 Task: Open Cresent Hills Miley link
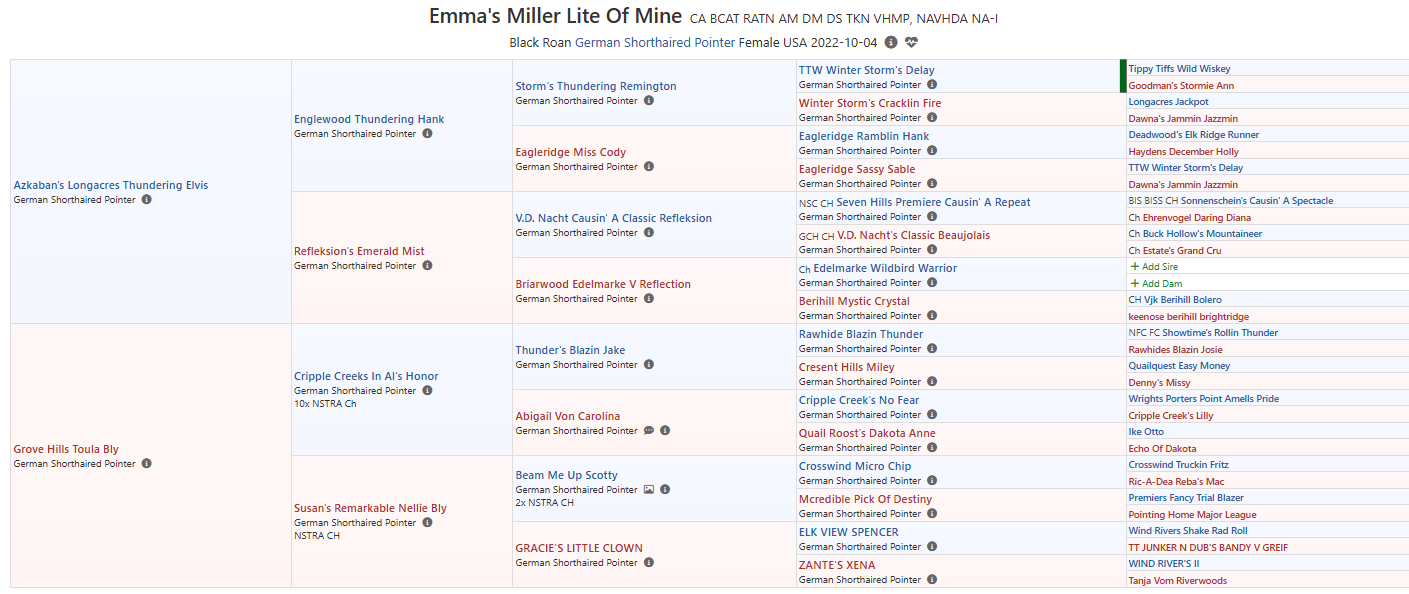point(847,367)
